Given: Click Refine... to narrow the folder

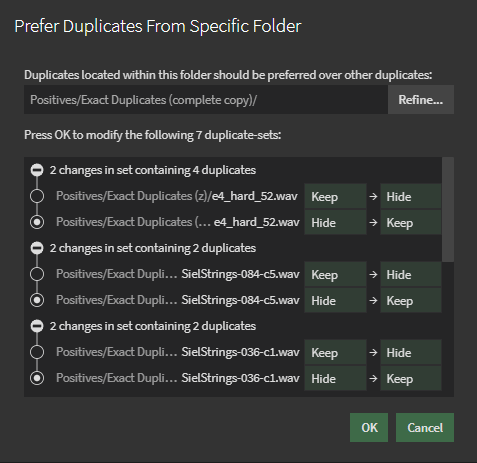Looking at the screenshot, I should [x=421, y=100].
